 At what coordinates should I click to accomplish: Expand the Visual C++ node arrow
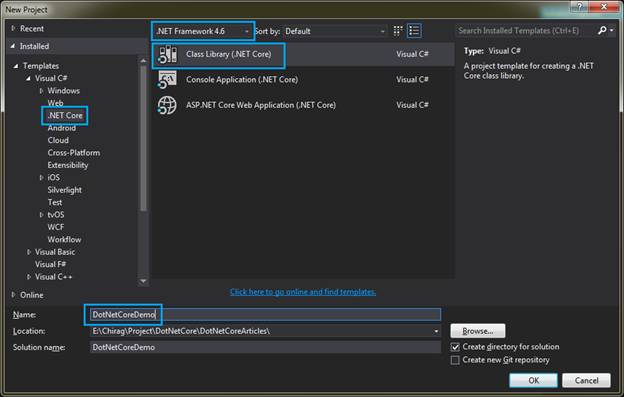(29, 277)
